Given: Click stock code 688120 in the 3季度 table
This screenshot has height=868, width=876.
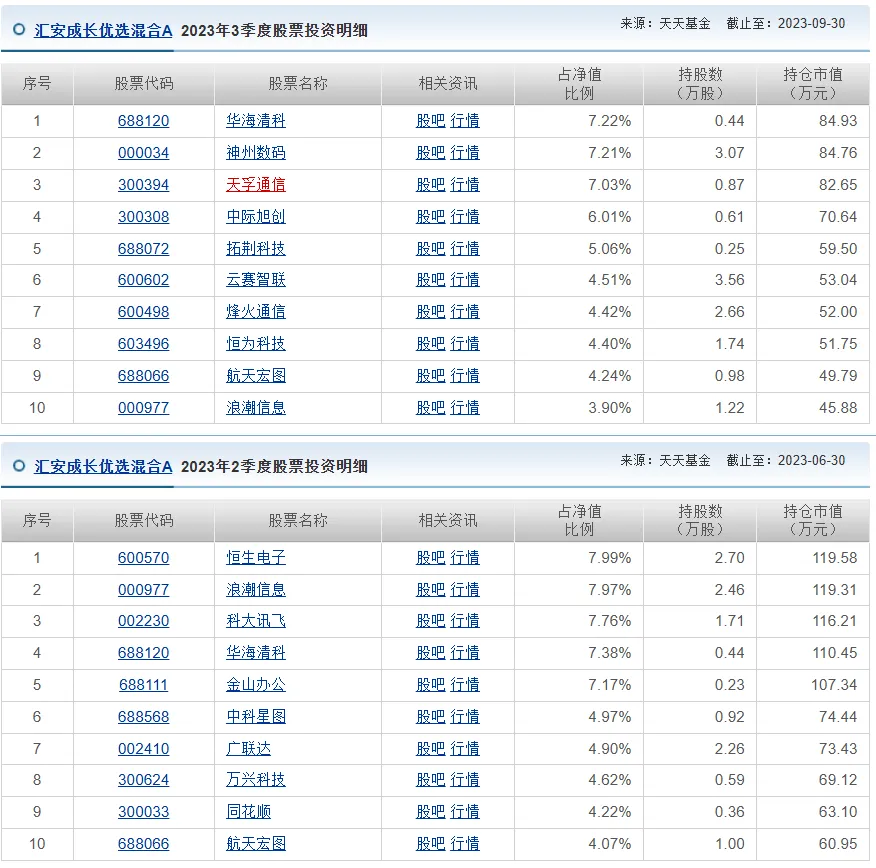Looking at the screenshot, I should 144,121.
